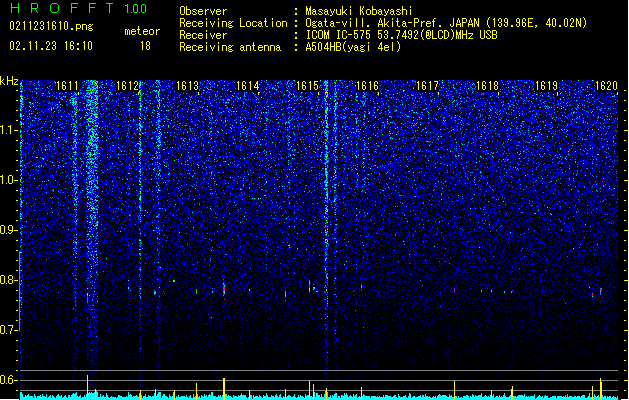Click the 0.8 frequency axis label
Image resolution: width=629 pixels, height=400 pixels.
9,280
